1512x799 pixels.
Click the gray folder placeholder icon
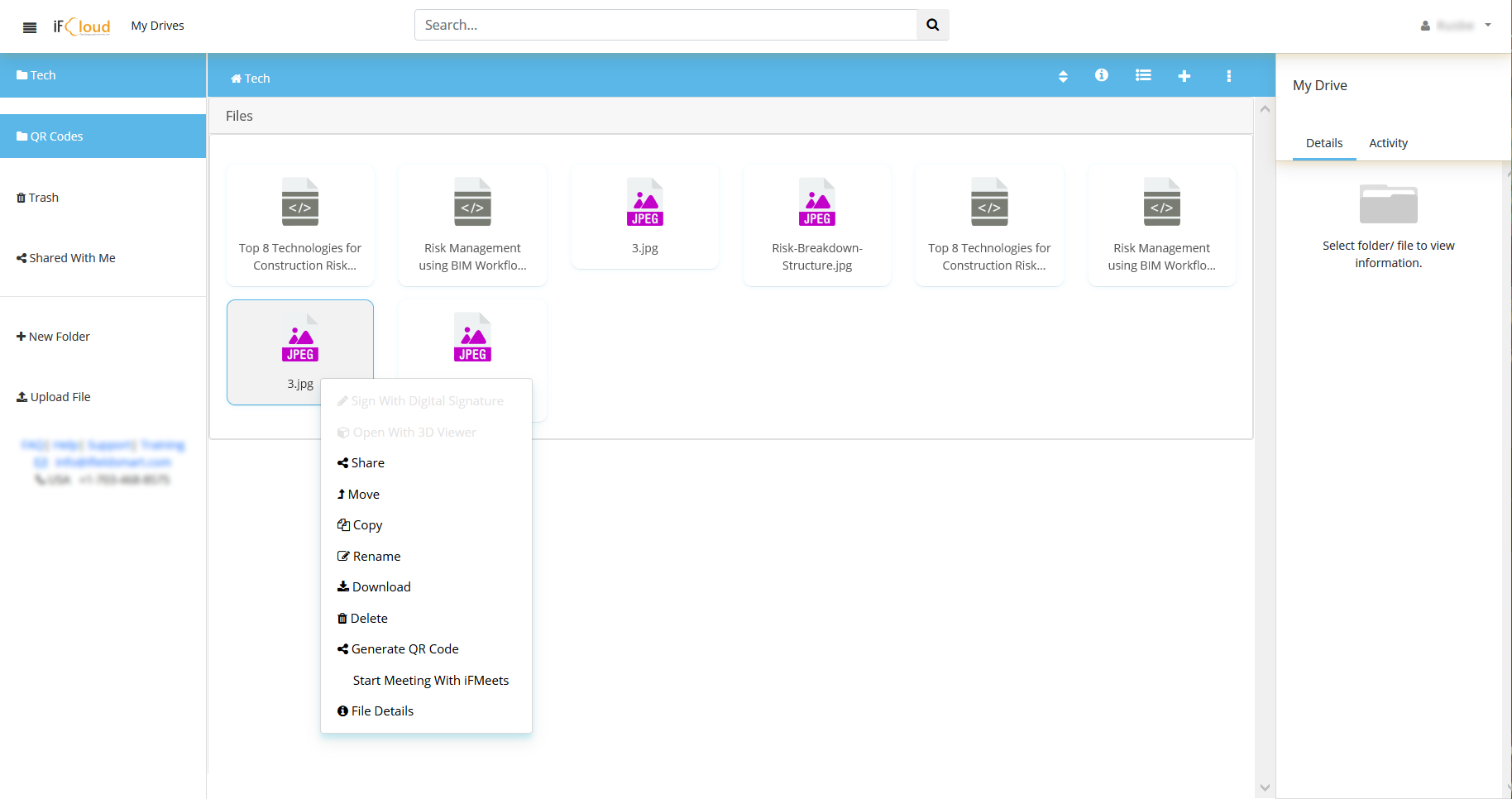1389,203
